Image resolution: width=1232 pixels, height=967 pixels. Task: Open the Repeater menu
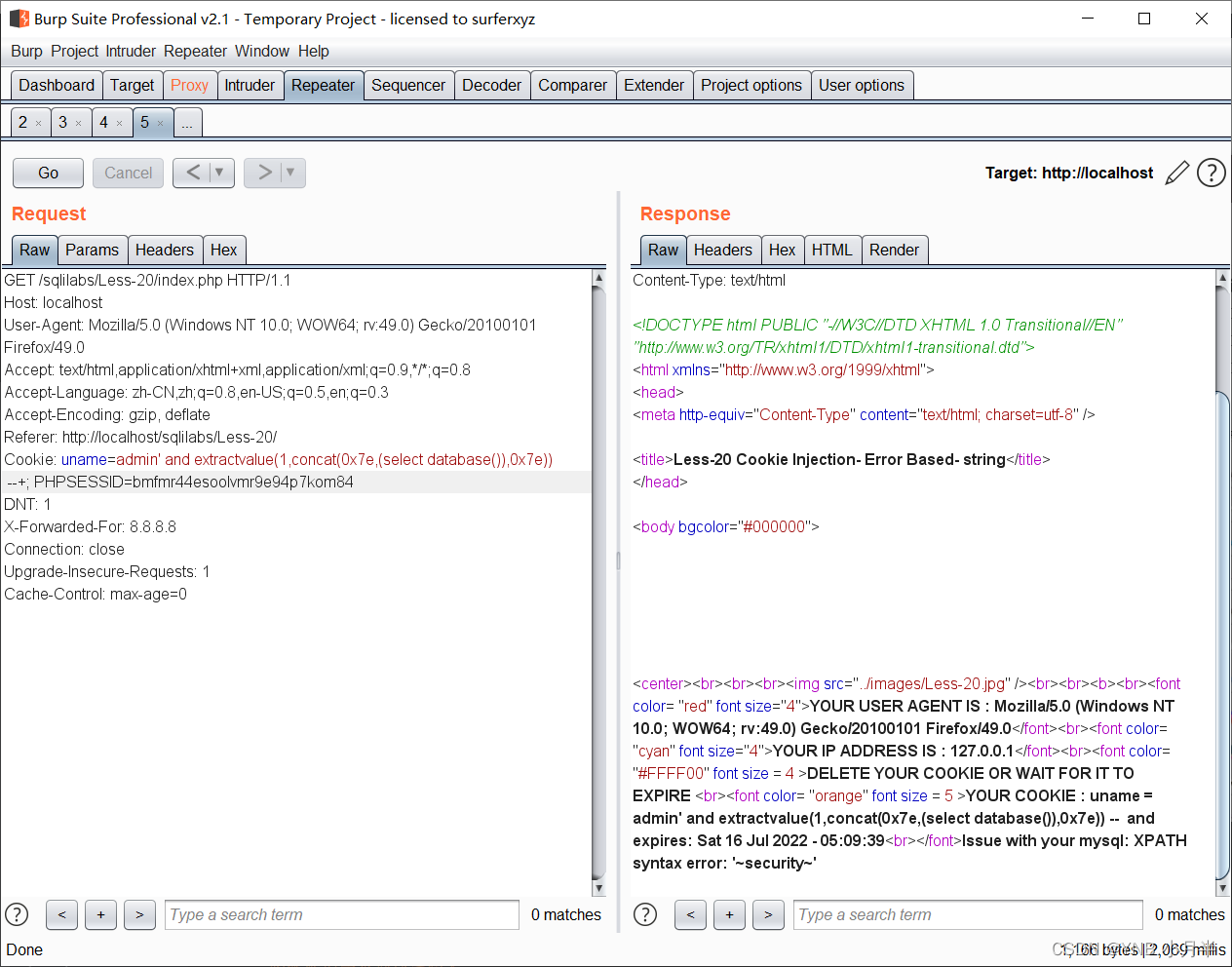[195, 51]
